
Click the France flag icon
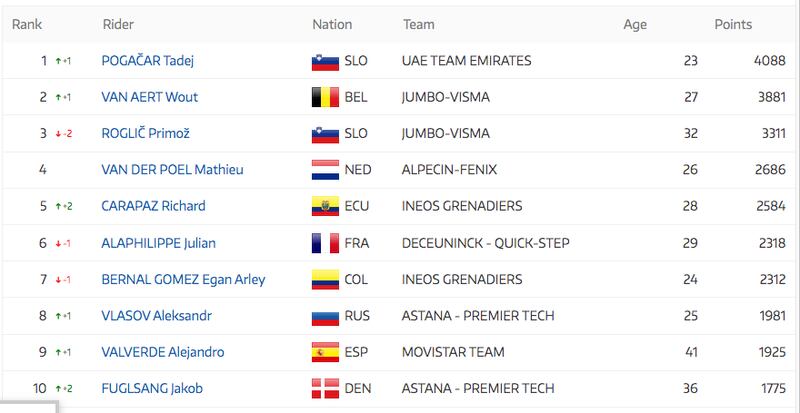click(x=326, y=243)
